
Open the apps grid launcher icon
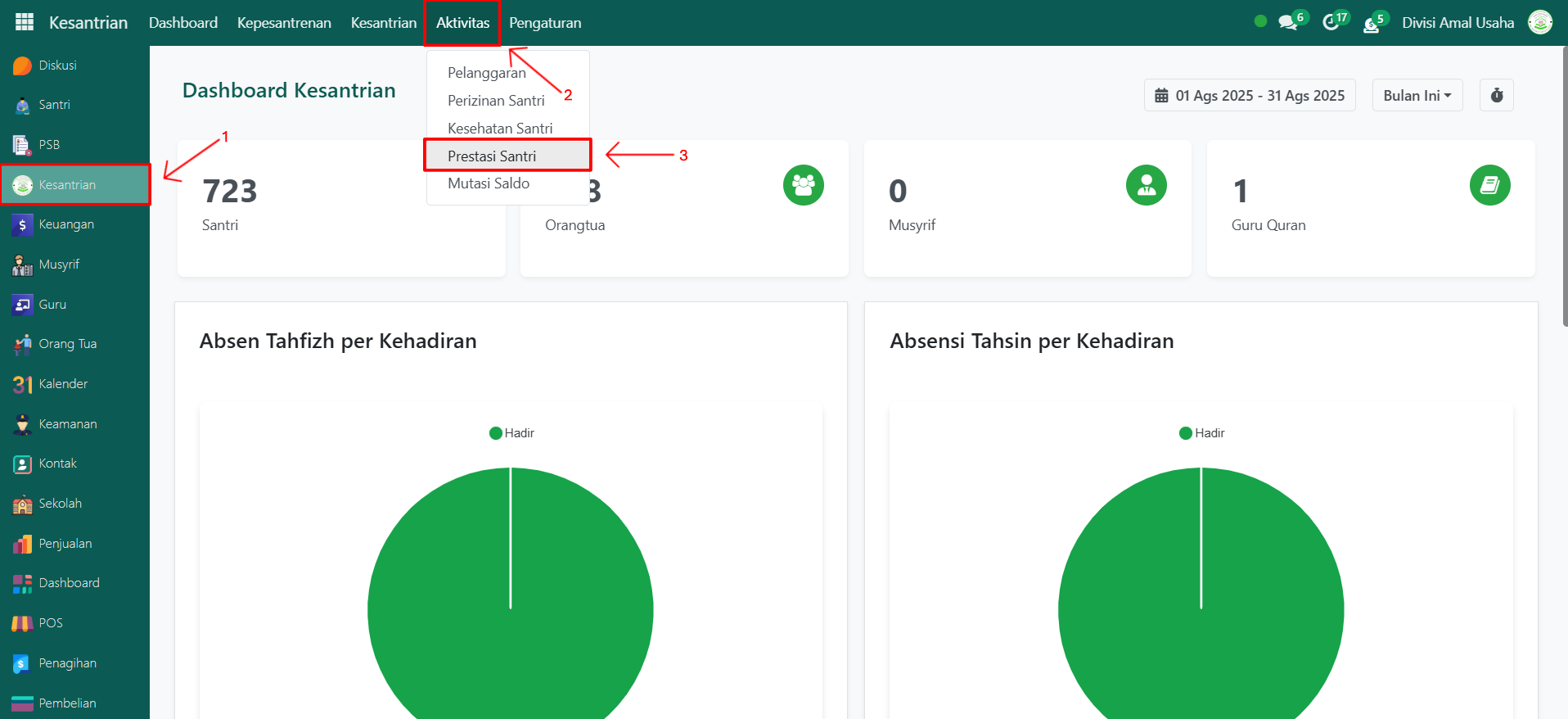(x=25, y=22)
